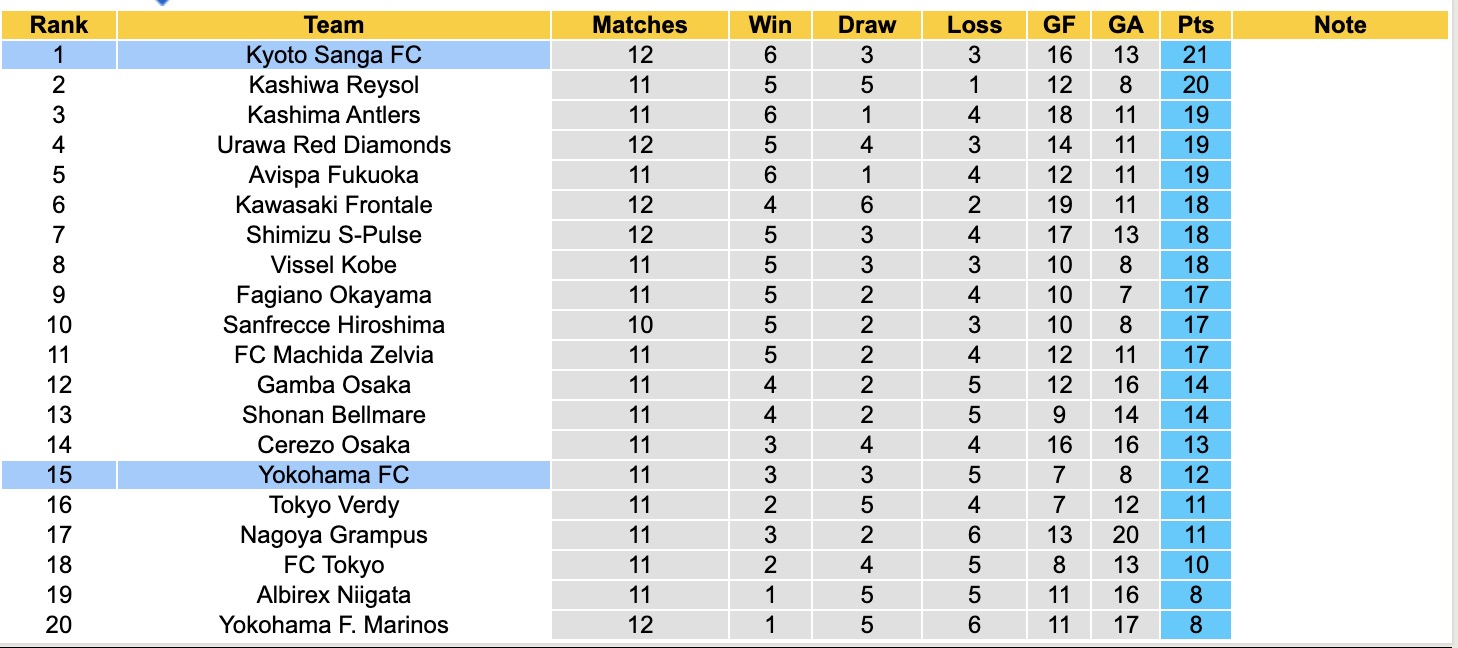Click the Team column header
1458x648 pixels.
pyautogui.click(x=334, y=25)
